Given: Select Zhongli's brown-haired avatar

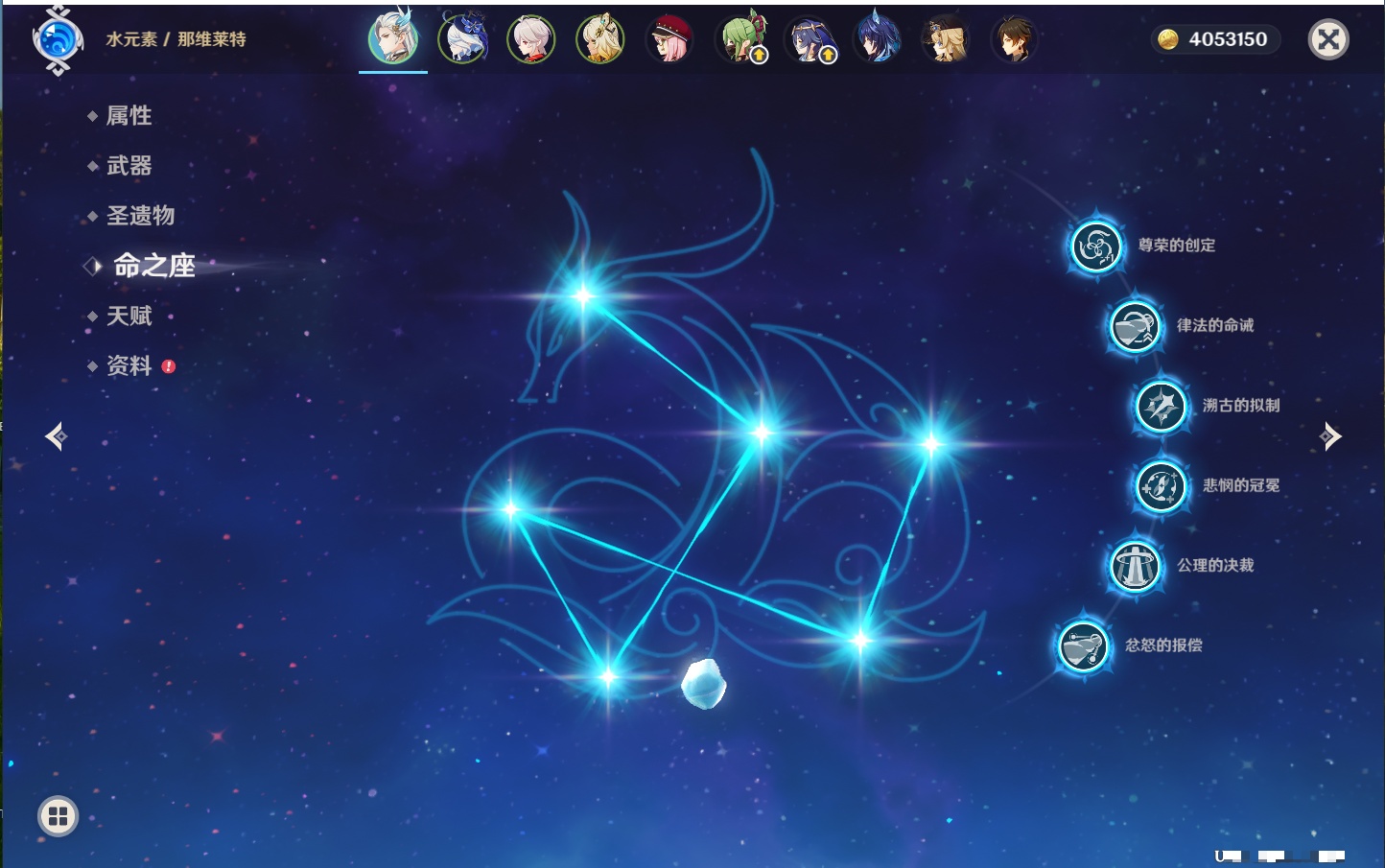Looking at the screenshot, I should (1014, 39).
